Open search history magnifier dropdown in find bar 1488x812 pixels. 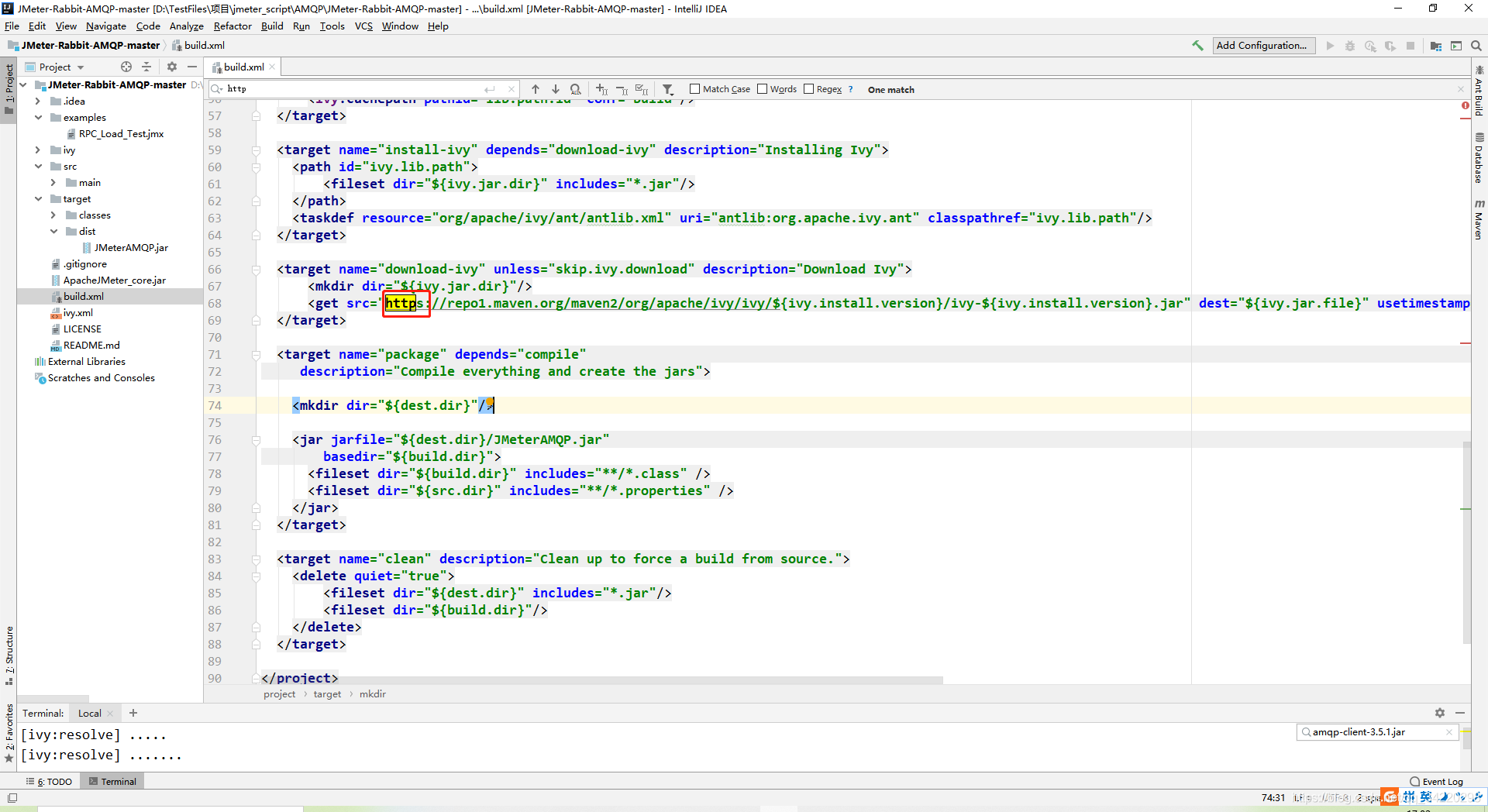click(218, 89)
